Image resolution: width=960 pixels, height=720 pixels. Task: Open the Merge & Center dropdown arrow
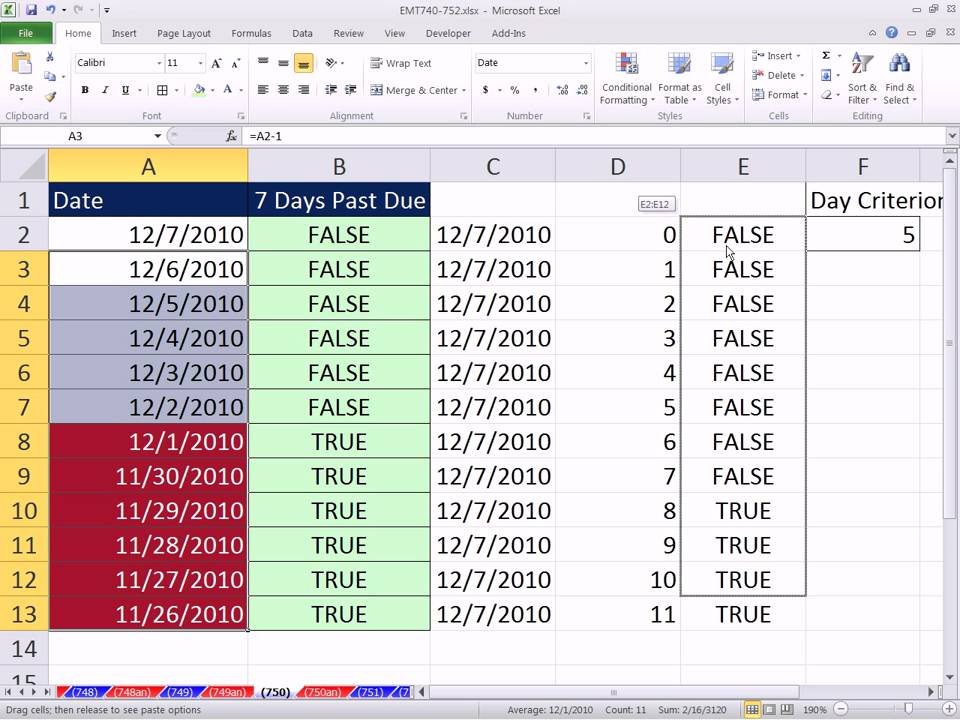pyautogui.click(x=464, y=91)
